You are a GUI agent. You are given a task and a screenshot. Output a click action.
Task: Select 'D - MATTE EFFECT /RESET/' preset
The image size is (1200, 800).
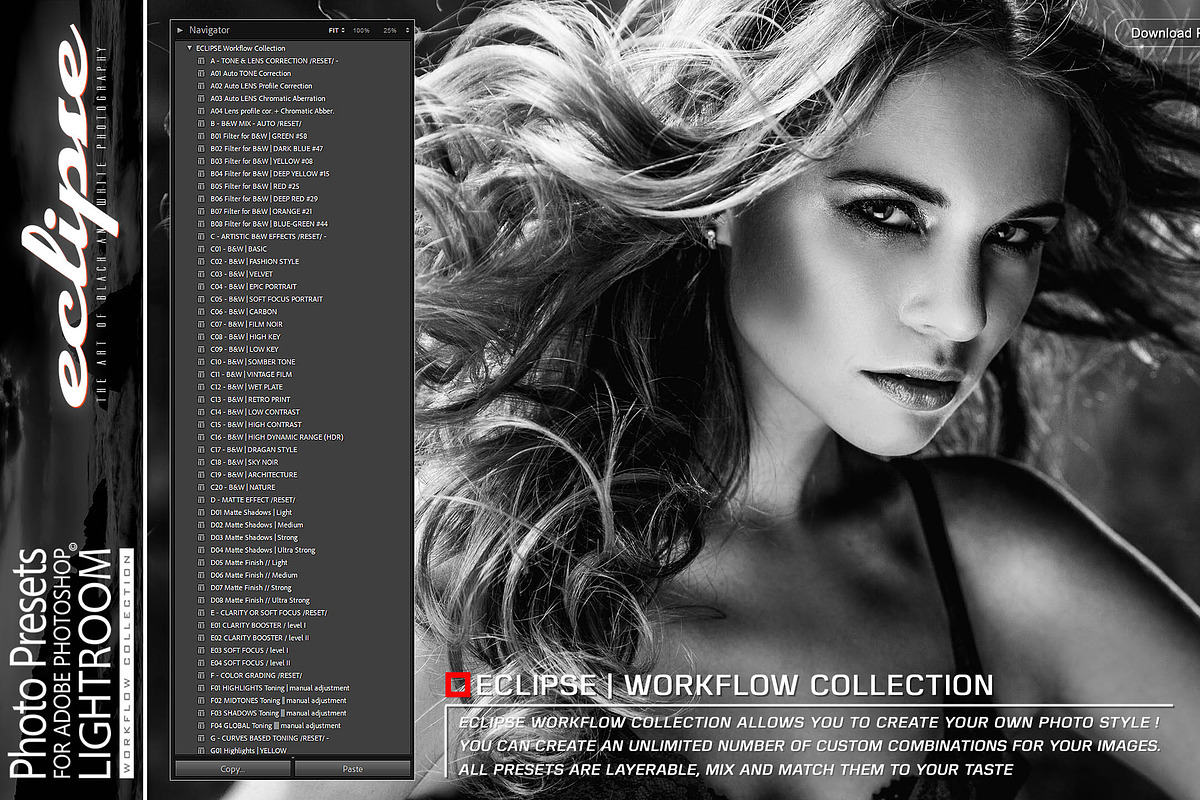tap(253, 499)
